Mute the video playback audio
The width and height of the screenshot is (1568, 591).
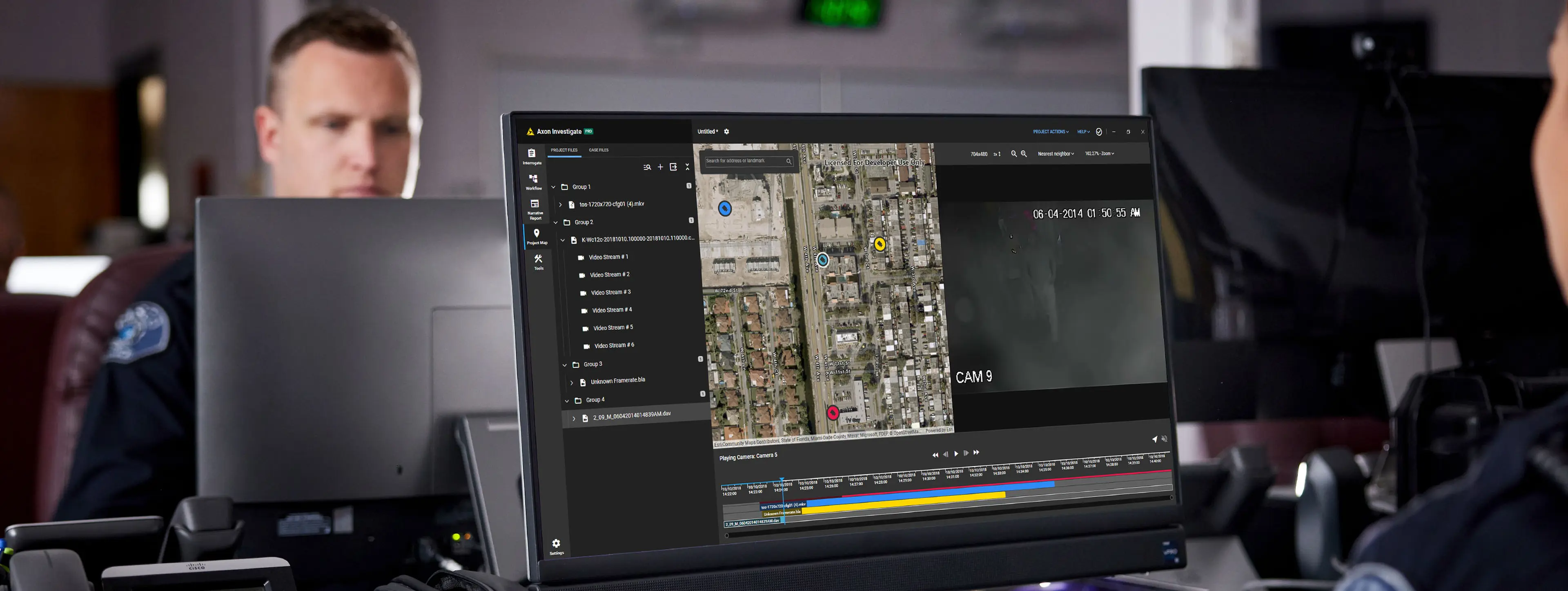pyautogui.click(x=1164, y=439)
